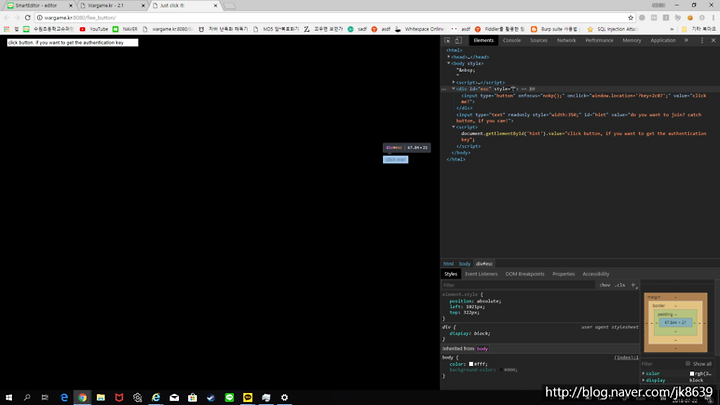Screen dimensions: 720x405
Task: Focus the Styles filter field
Action: (518, 285)
